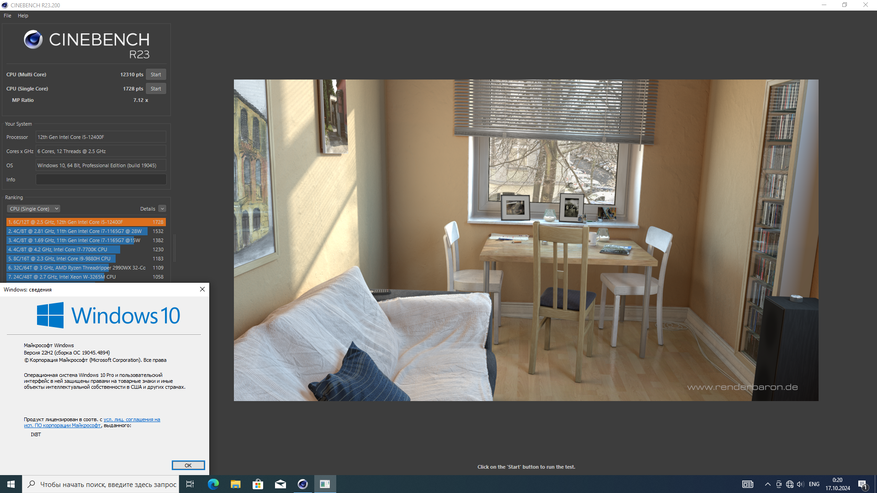Start the CPU (Multi Core) test
The height and width of the screenshot is (493, 877).
point(155,74)
